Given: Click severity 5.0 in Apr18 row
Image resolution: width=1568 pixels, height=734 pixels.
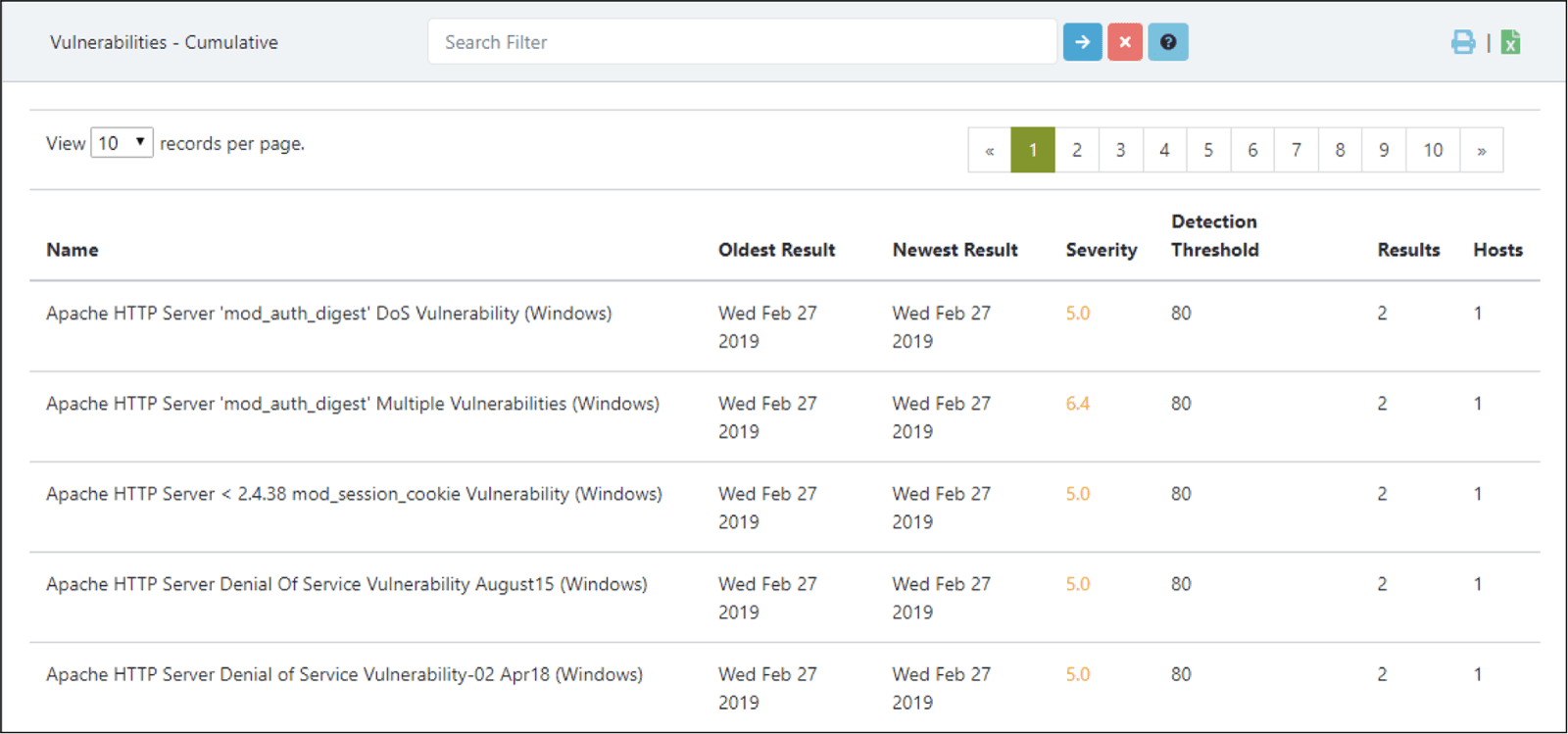Looking at the screenshot, I should [1078, 674].
